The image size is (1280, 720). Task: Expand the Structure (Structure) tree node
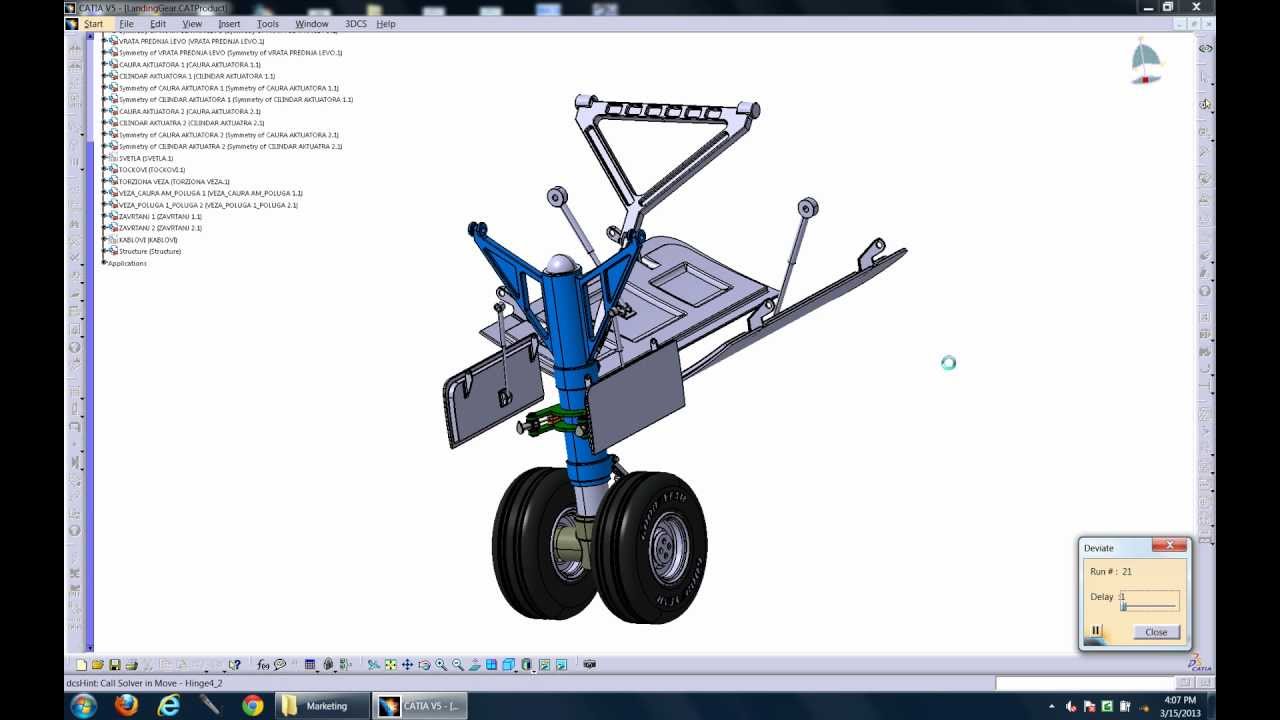coord(104,252)
